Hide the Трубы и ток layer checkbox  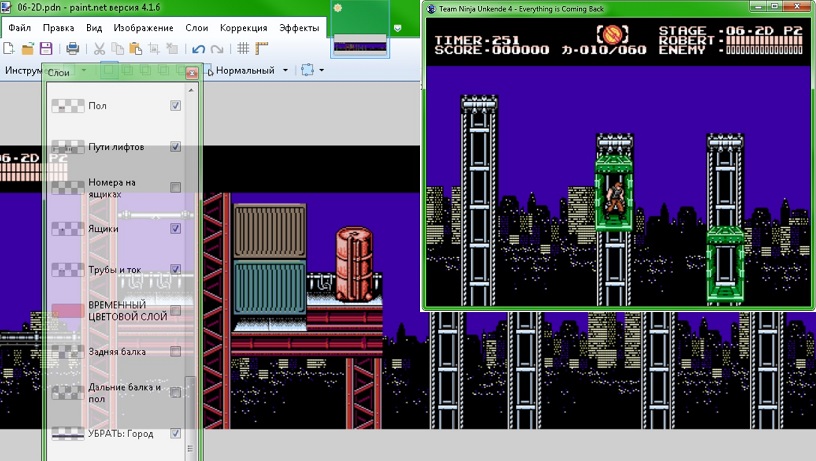[x=175, y=269]
